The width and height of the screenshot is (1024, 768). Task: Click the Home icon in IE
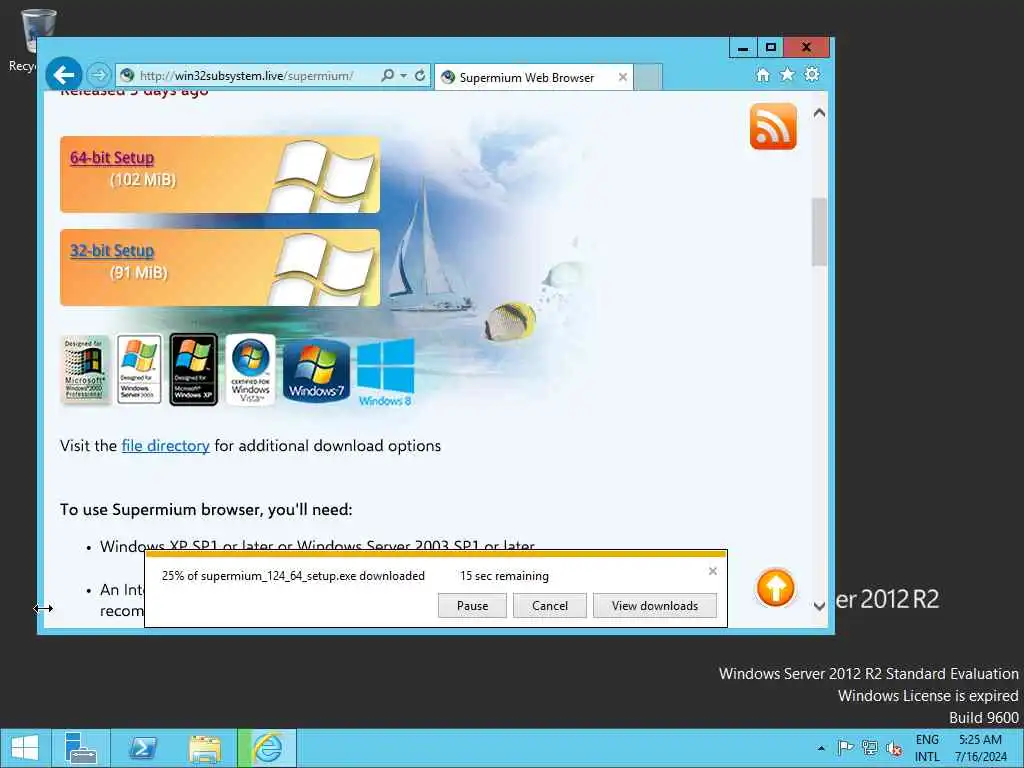tap(762, 74)
